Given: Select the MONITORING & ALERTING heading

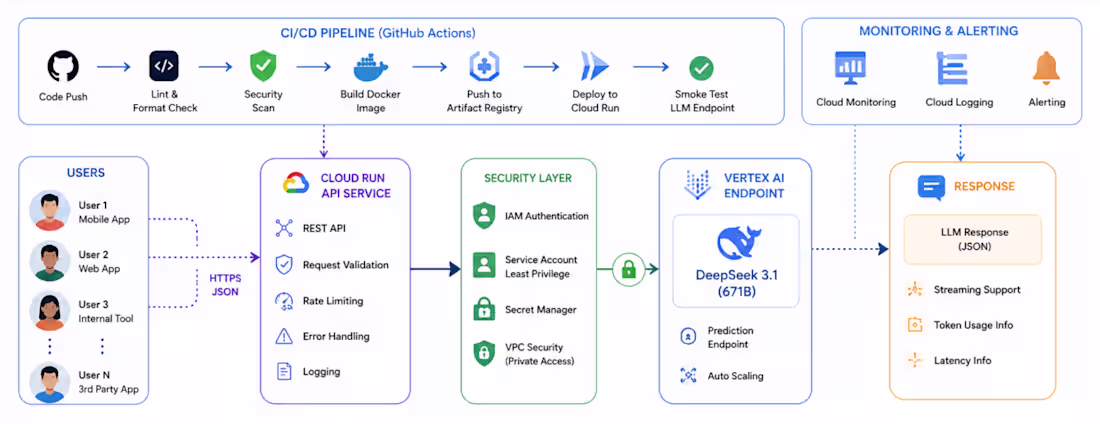Looking at the screenshot, I should [939, 31].
